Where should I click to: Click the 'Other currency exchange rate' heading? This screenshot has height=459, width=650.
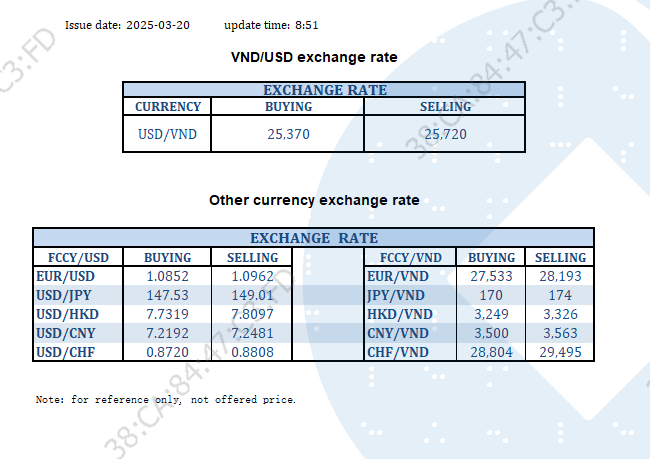pos(314,200)
